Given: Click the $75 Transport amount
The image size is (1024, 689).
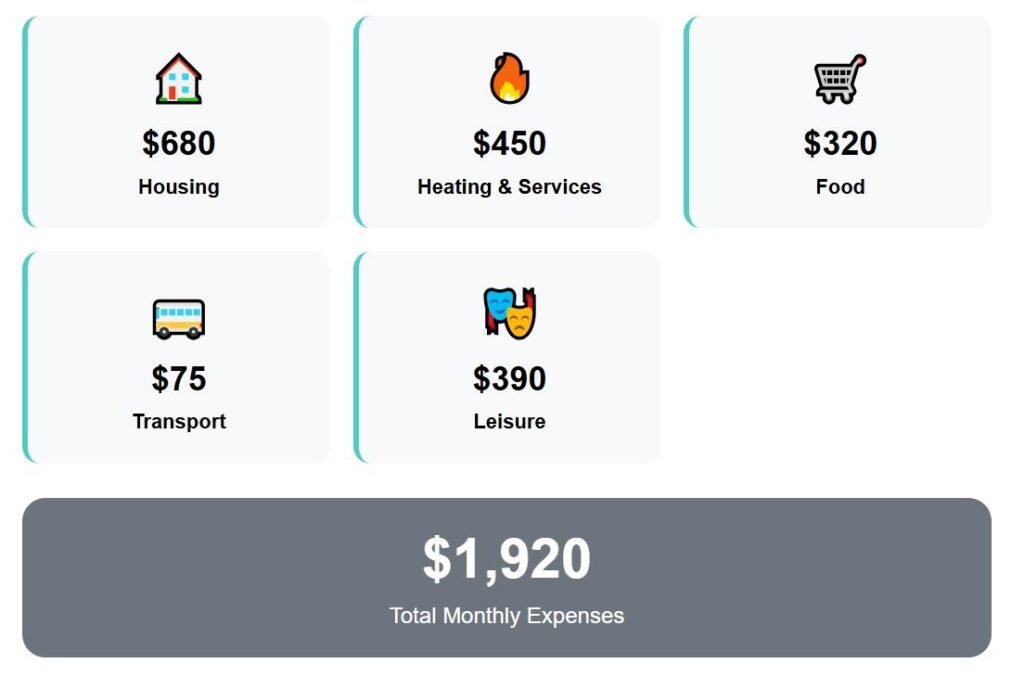Looking at the screenshot, I should (x=179, y=379).
